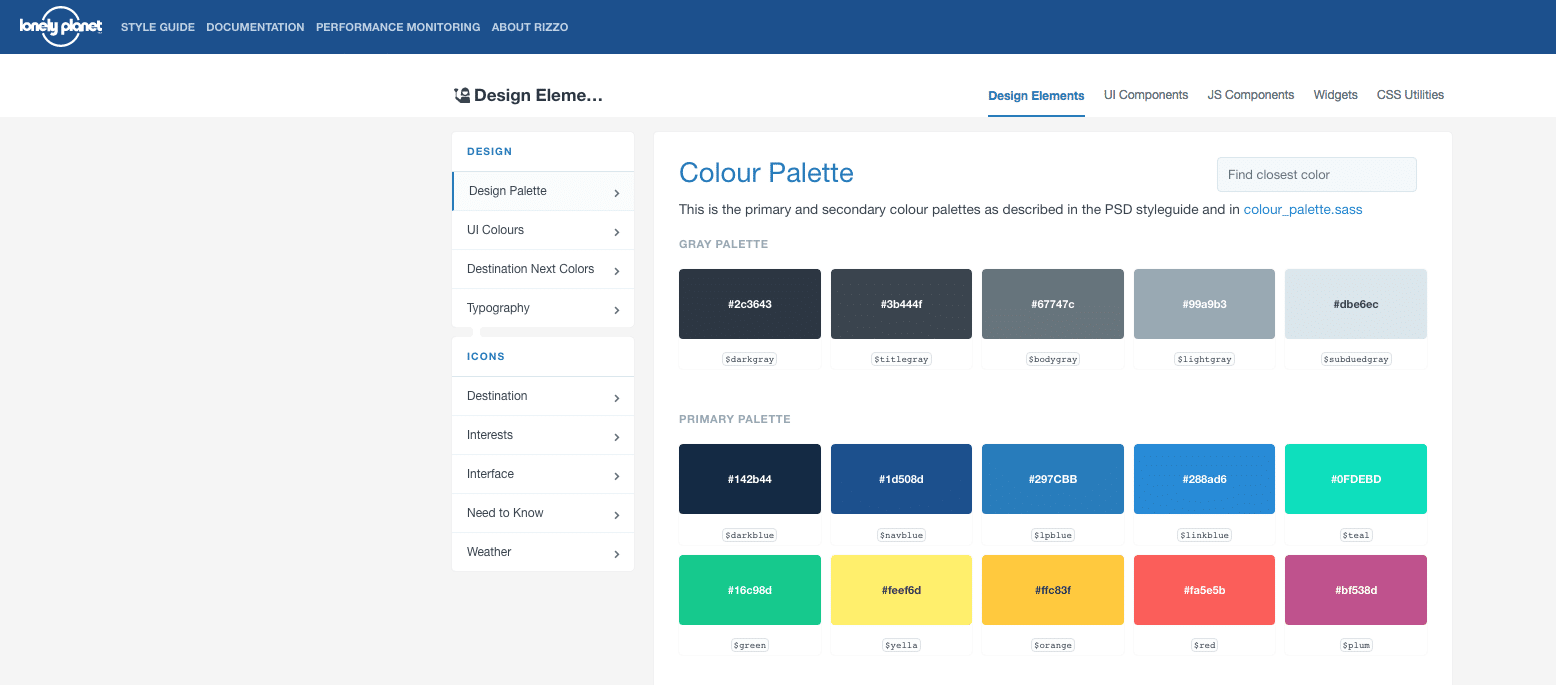Click the $subduedgray variable label
Viewport: 1556px width, 685px height.
coord(1356,359)
